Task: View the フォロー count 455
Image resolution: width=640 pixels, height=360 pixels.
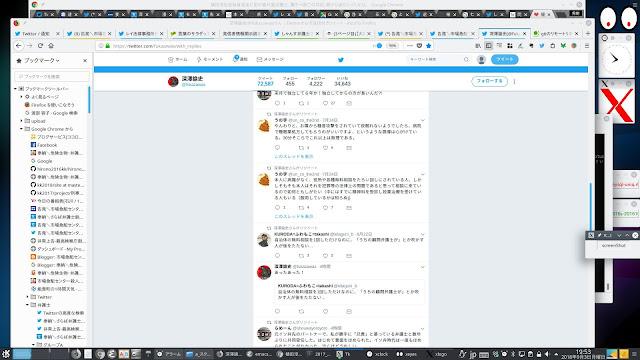Action: point(290,81)
